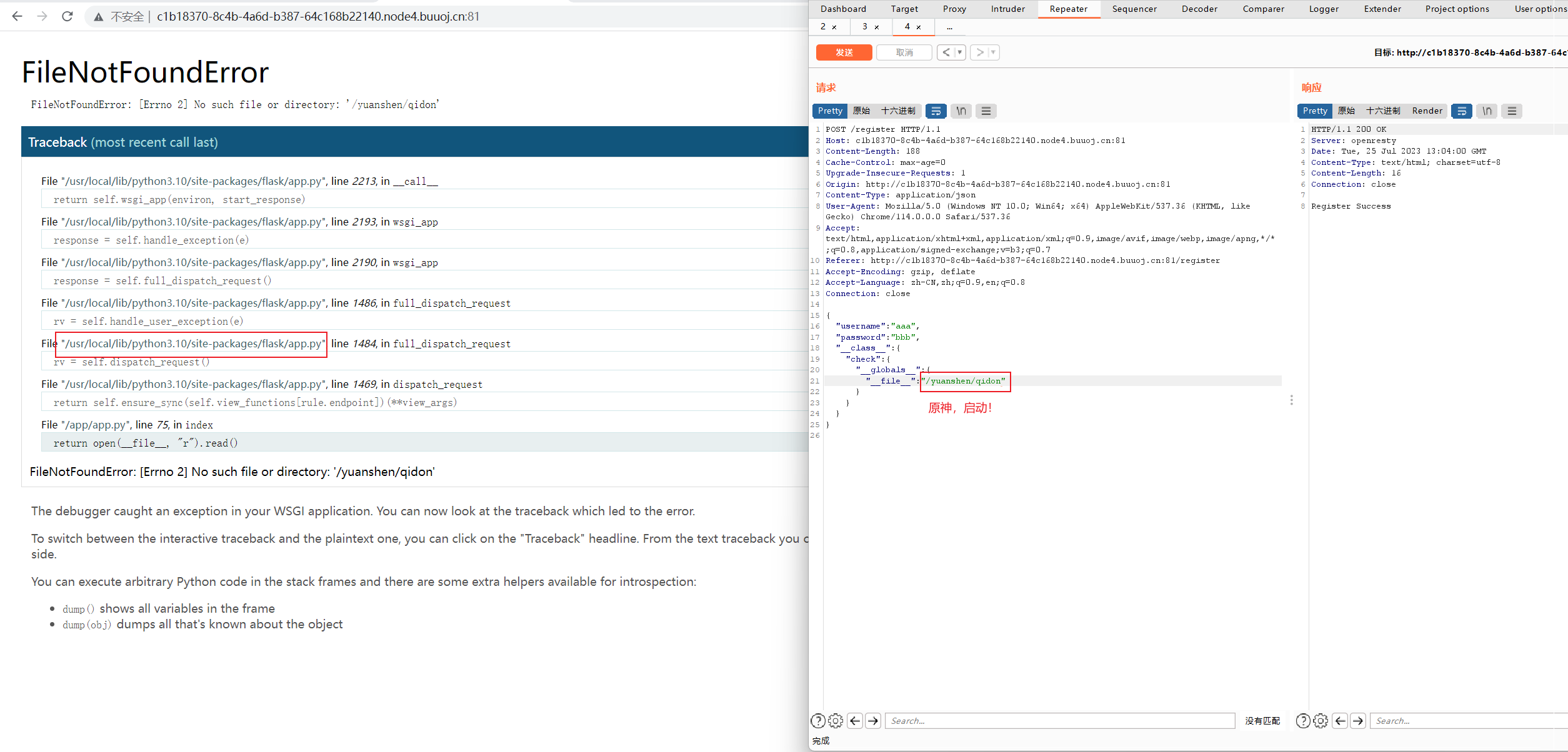Open the Logger tab

[x=1324, y=9]
